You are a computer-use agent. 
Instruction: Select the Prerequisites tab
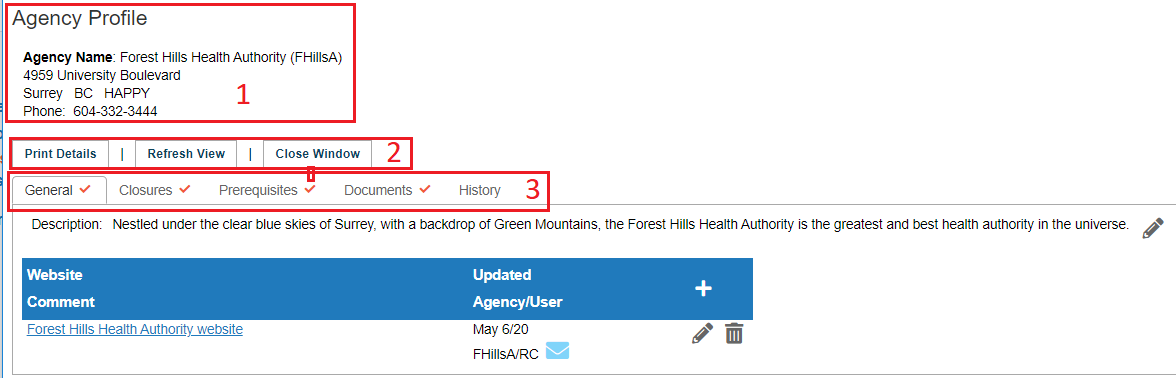pos(258,190)
